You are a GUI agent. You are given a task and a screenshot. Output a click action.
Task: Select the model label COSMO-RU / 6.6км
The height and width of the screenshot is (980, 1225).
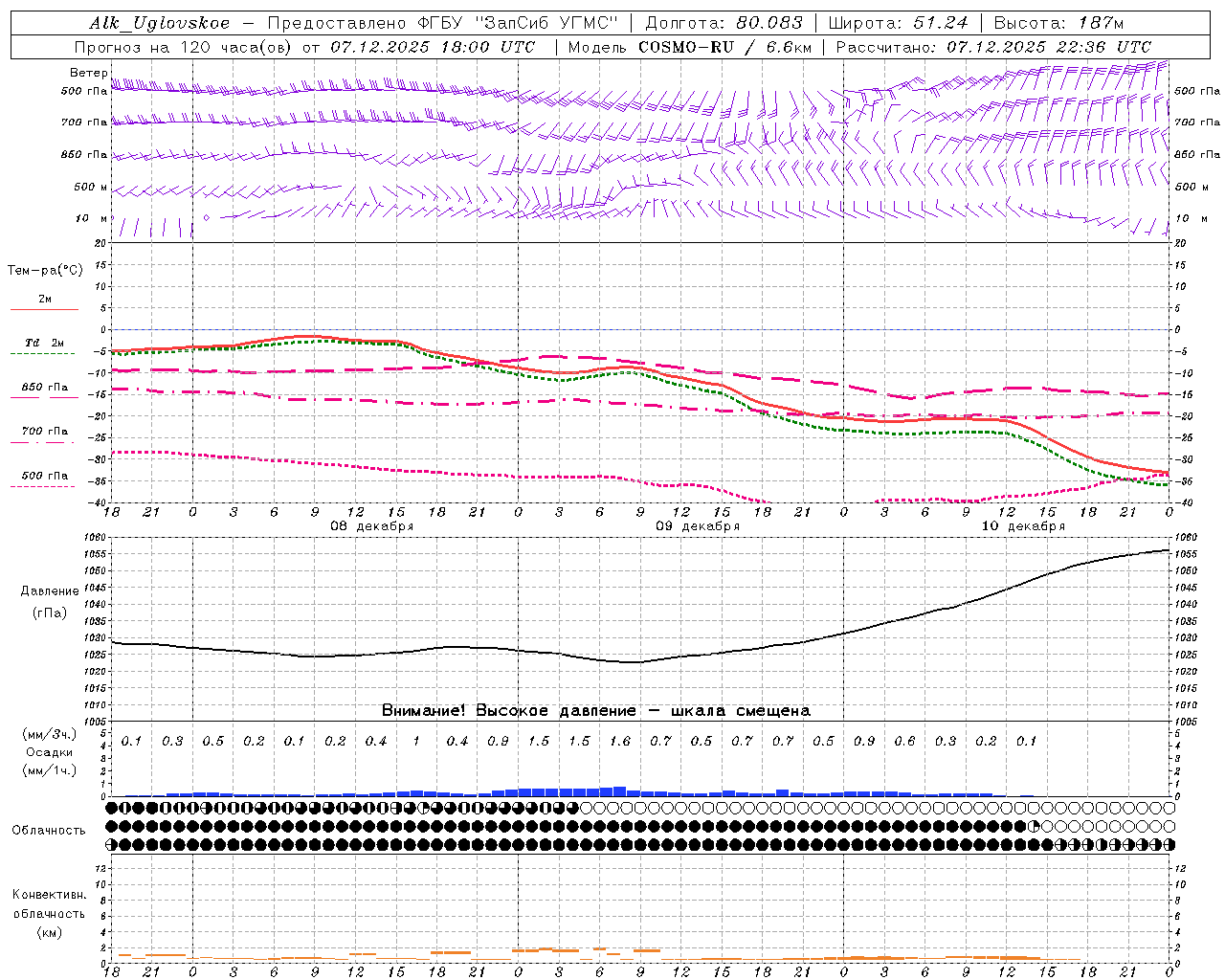pos(724,47)
